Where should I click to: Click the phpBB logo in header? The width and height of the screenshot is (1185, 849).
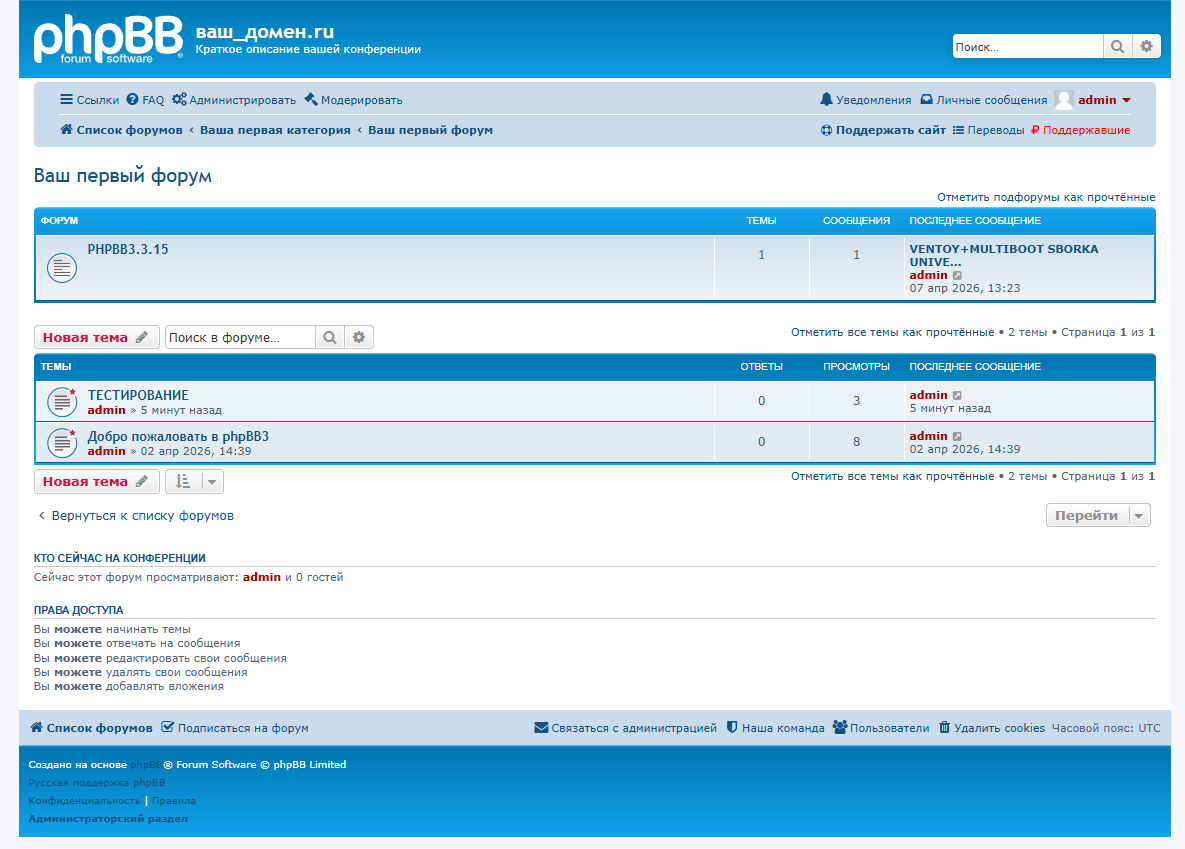(x=108, y=40)
